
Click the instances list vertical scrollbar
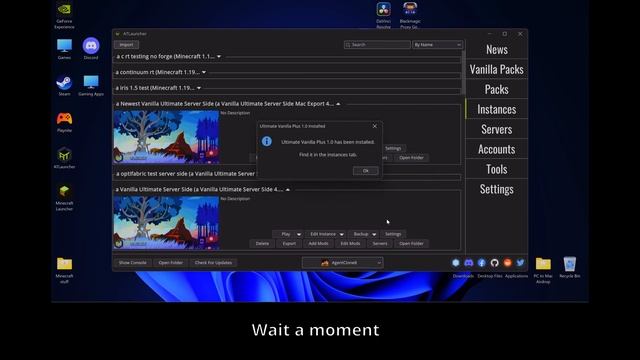tap(463, 72)
